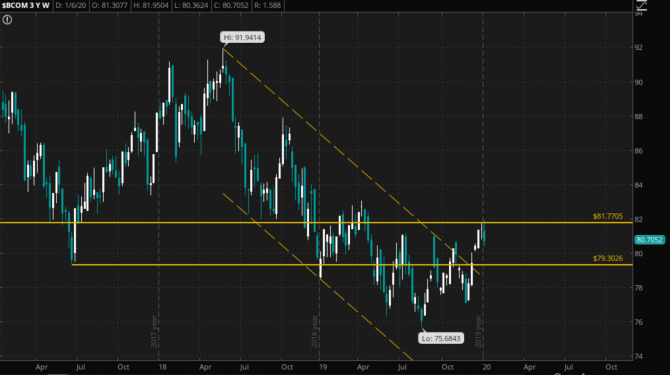The width and height of the screenshot is (670, 375).
Task: Click the chart scale icon above price axis
Action: (x=642, y=5)
